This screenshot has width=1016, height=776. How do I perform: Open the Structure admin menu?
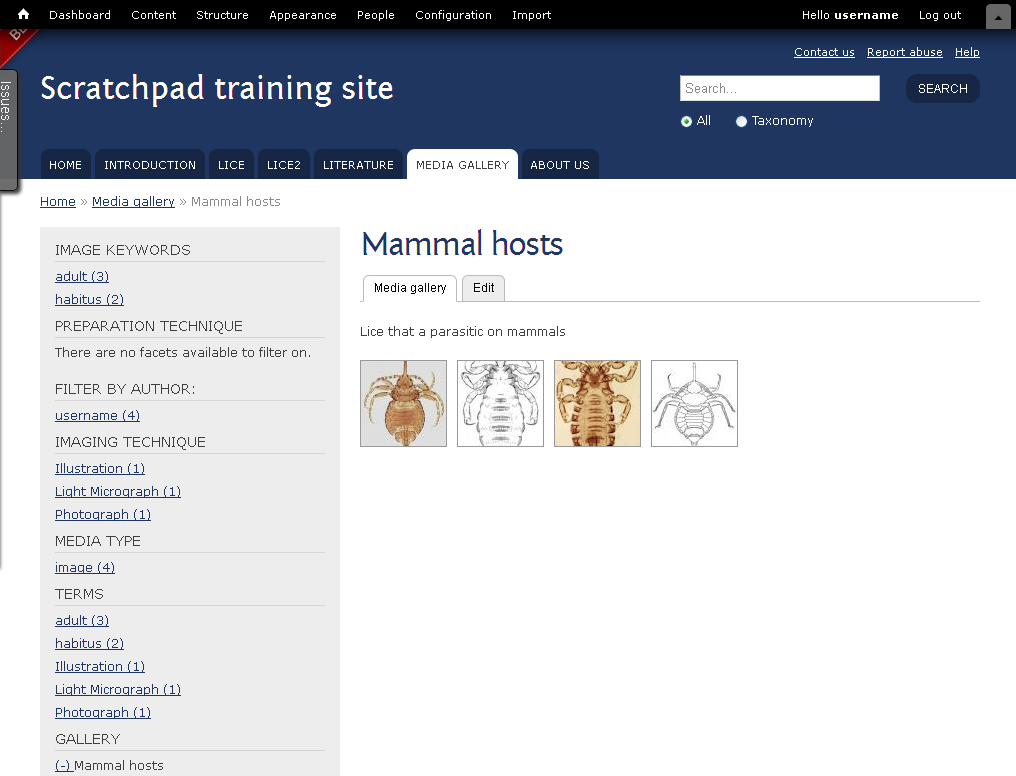point(222,15)
